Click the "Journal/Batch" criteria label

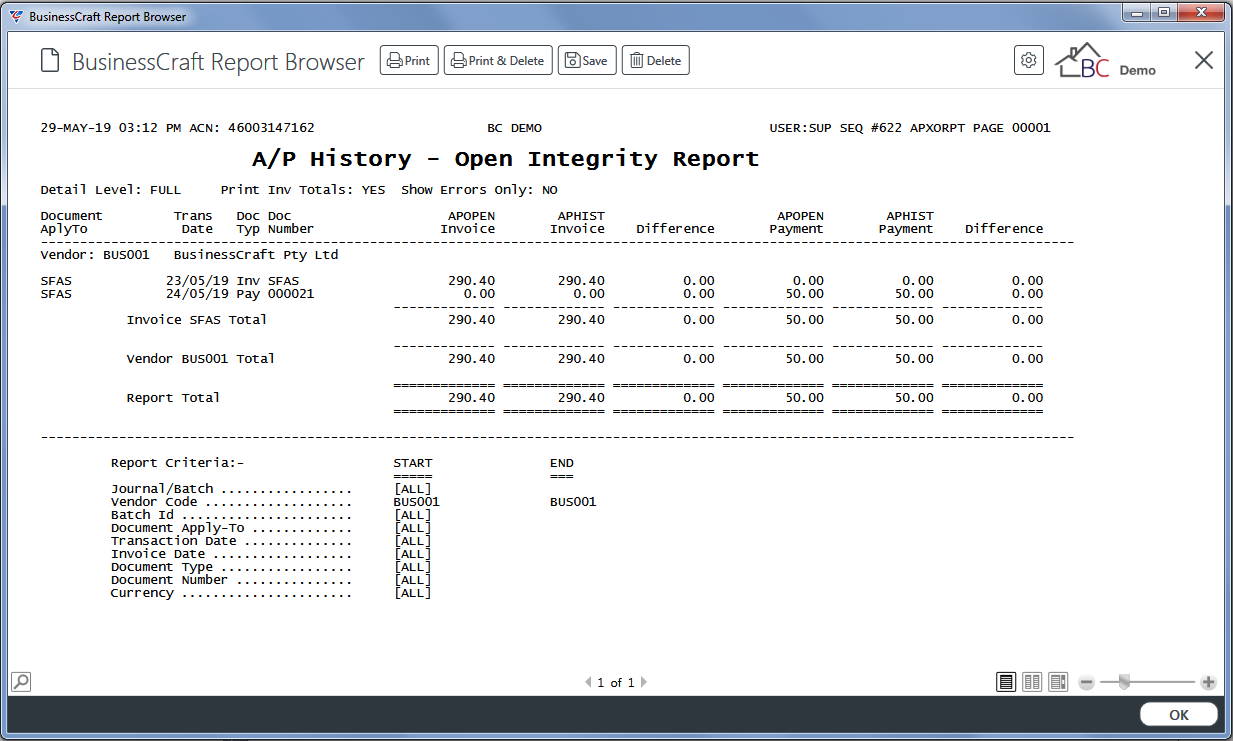[162, 489]
